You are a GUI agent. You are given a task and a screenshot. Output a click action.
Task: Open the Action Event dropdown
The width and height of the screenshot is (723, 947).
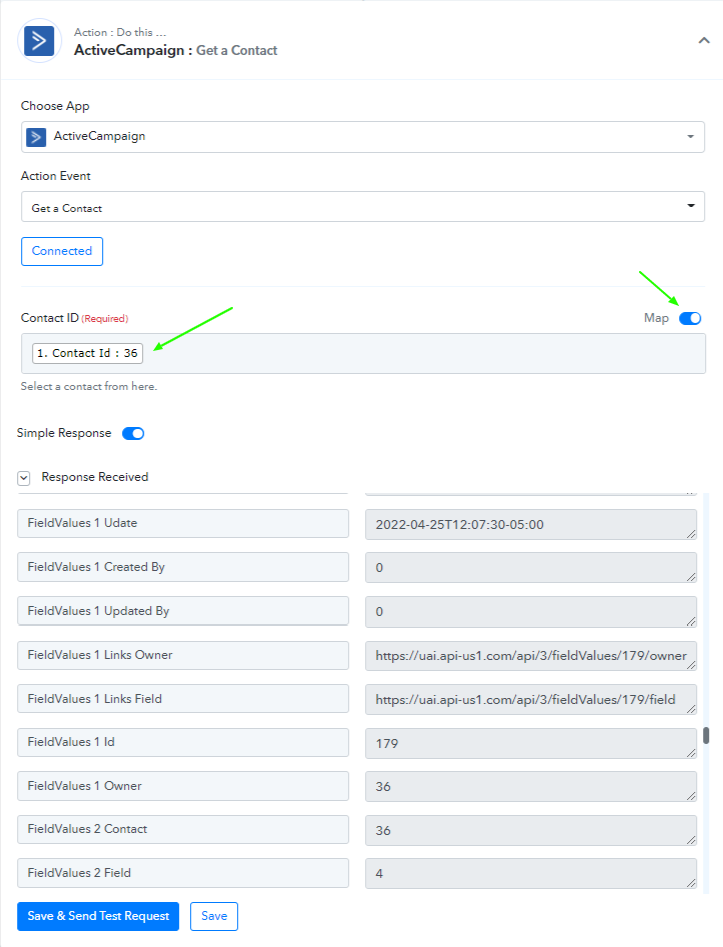[362, 207]
